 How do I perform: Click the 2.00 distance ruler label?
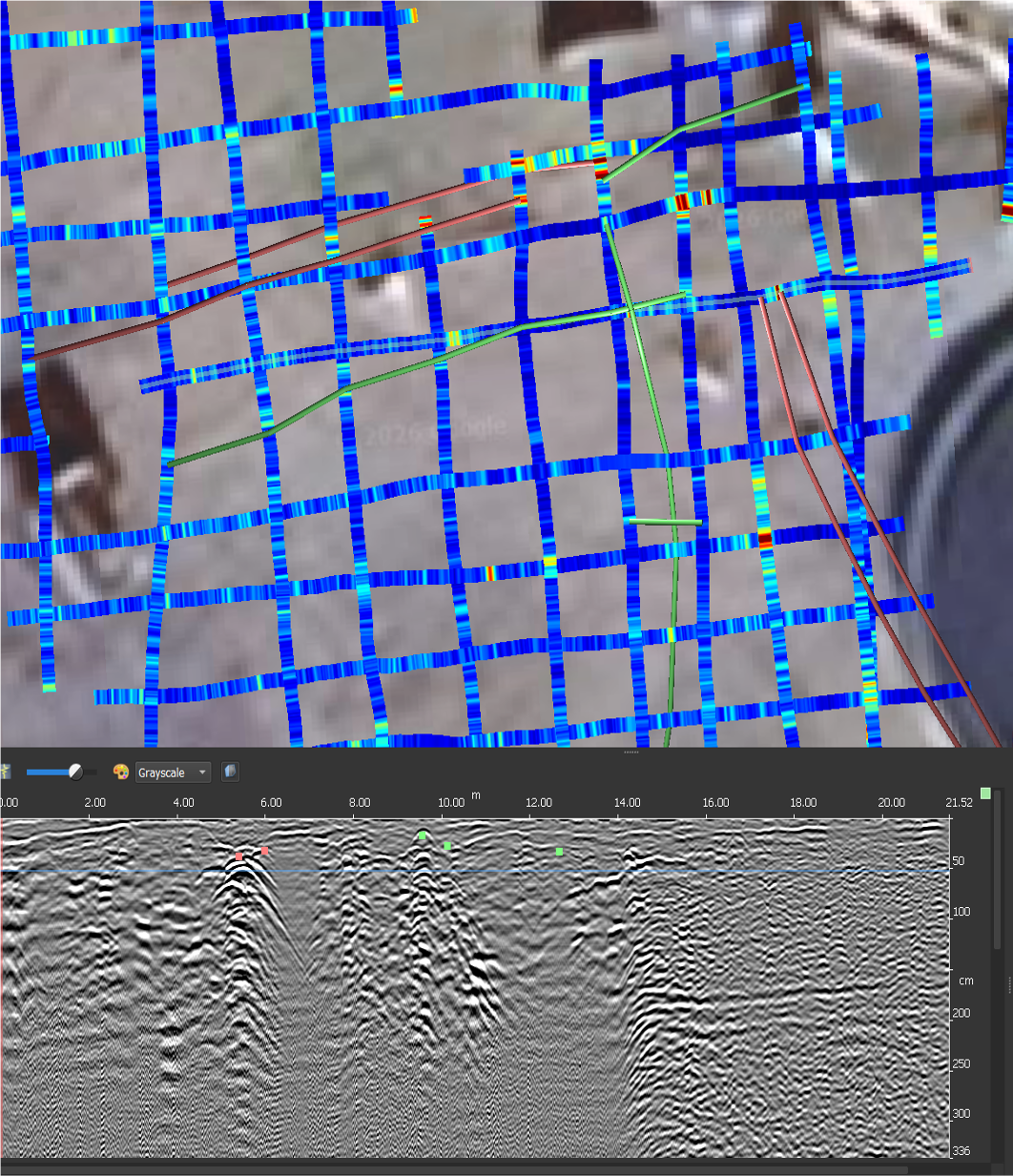coord(94,802)
